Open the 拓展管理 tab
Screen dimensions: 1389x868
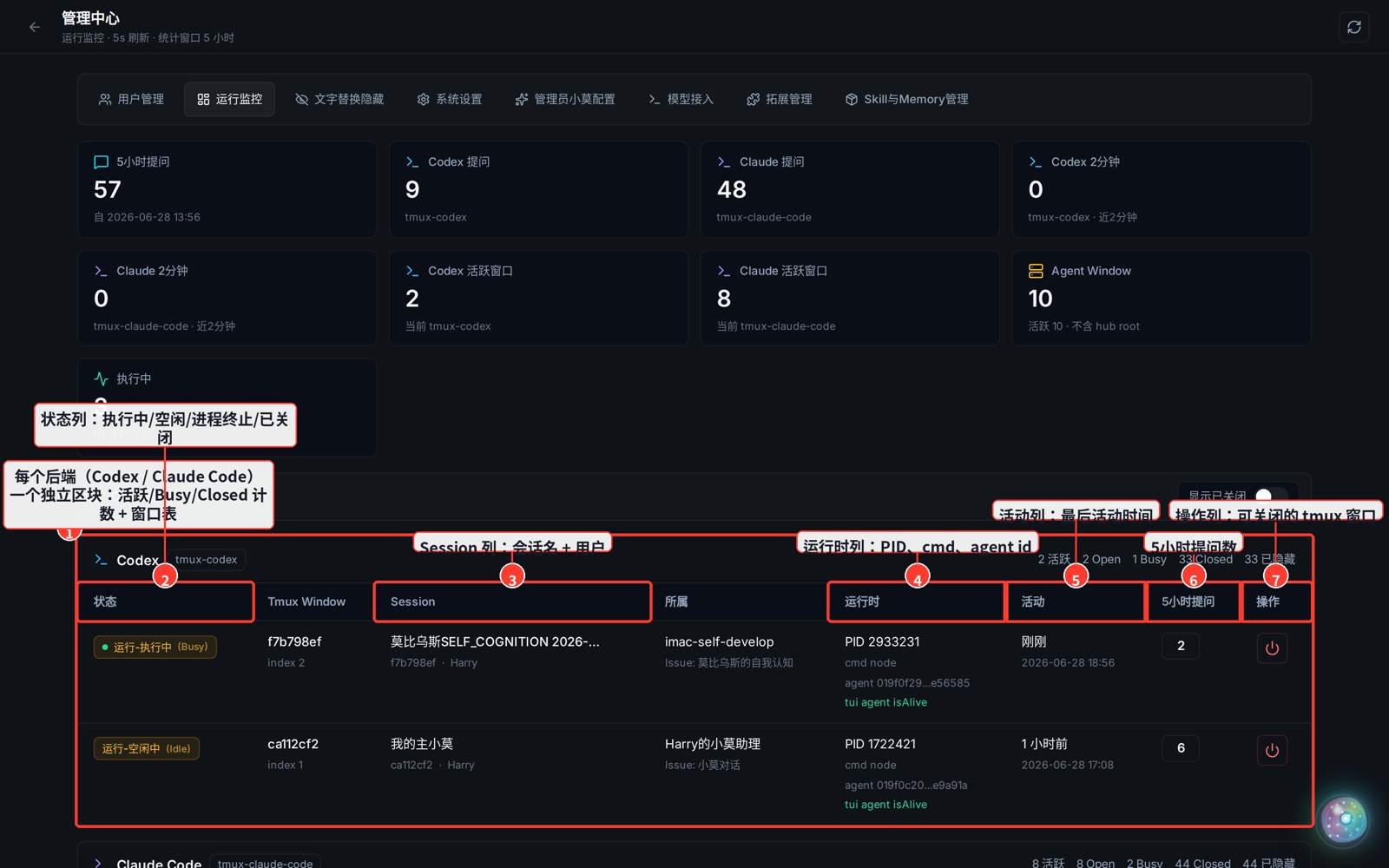pos(780,99)
